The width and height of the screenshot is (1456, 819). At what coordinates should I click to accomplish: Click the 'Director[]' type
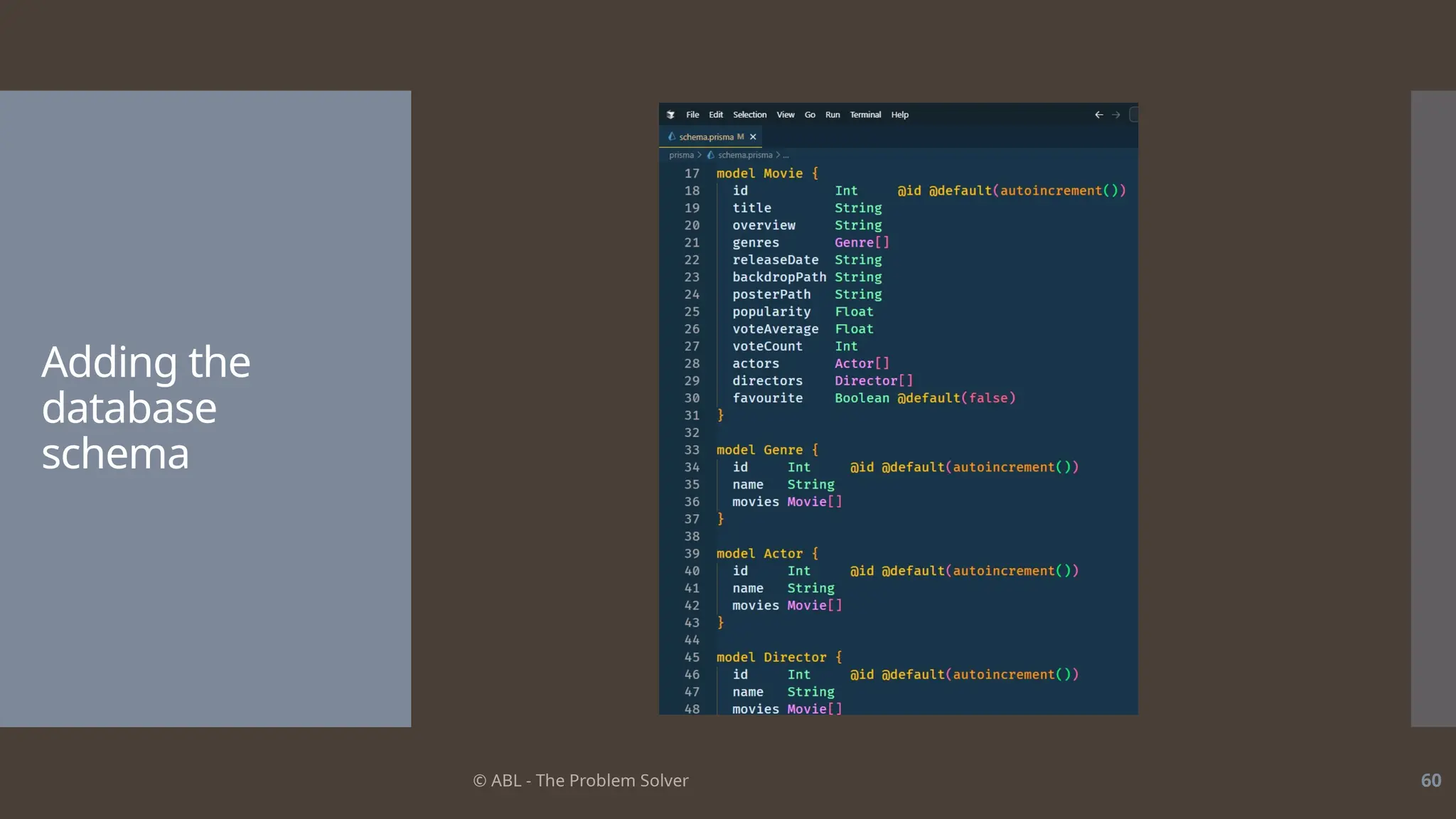pyautogui.click(x=874, y=381)
